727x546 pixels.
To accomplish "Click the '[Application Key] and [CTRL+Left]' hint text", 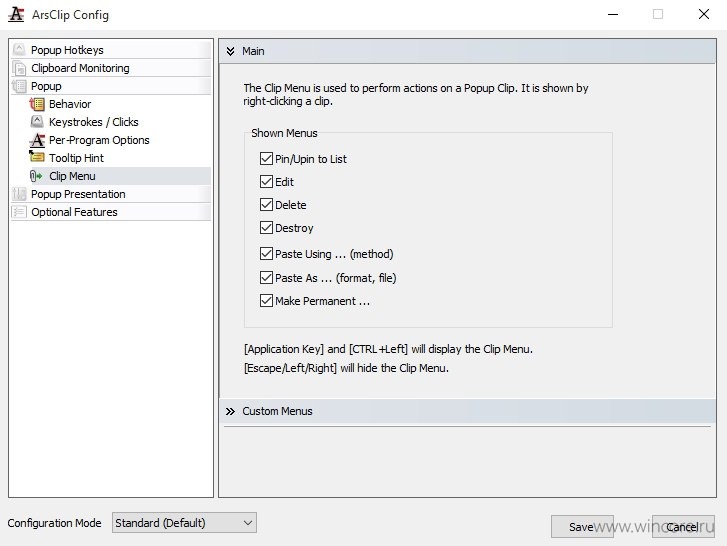I will click(388, 349).
